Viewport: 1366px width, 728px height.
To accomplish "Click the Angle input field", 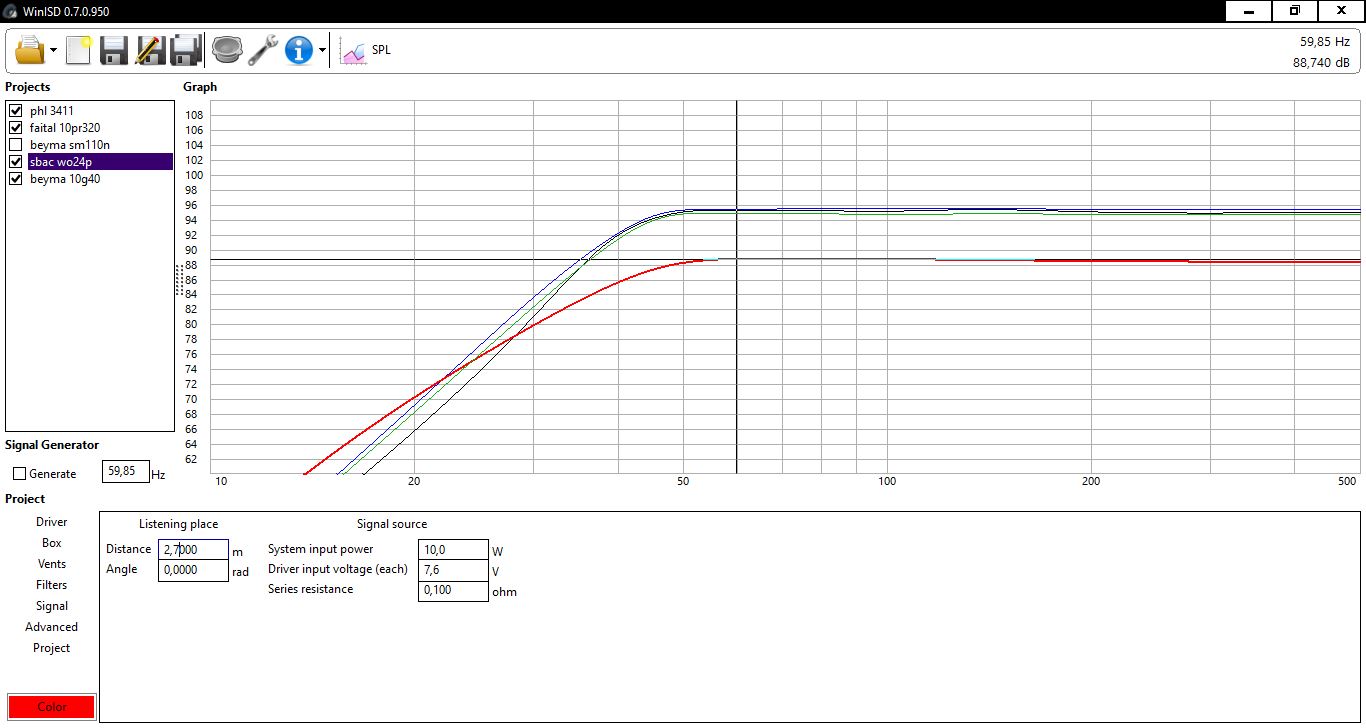I will (193, 570).
